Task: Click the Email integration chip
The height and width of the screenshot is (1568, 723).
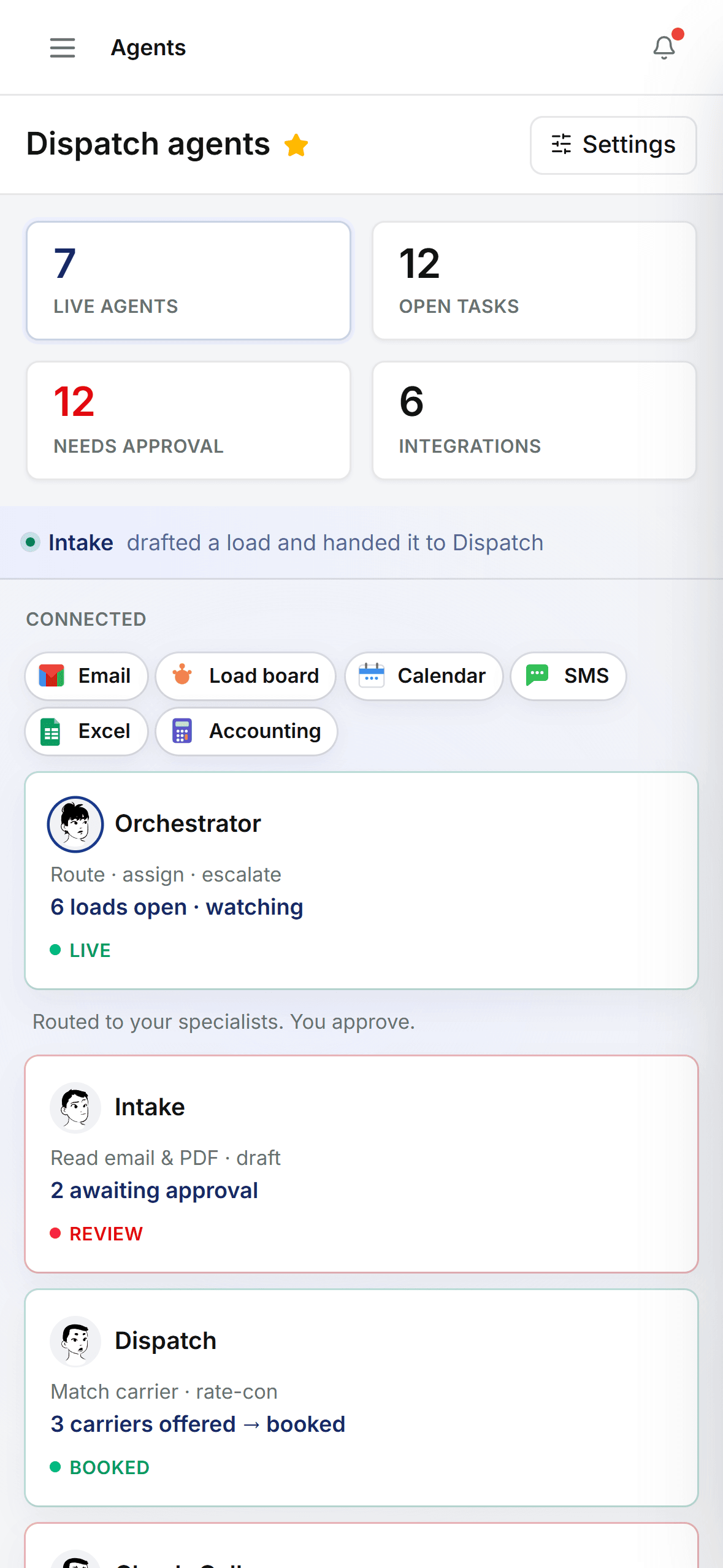Action: pos(86,676)
